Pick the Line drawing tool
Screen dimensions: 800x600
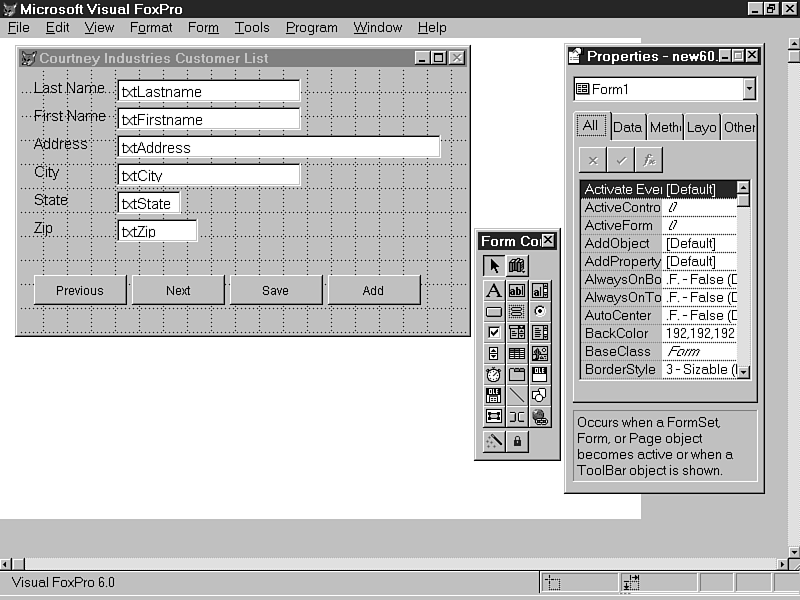point(516,396)
